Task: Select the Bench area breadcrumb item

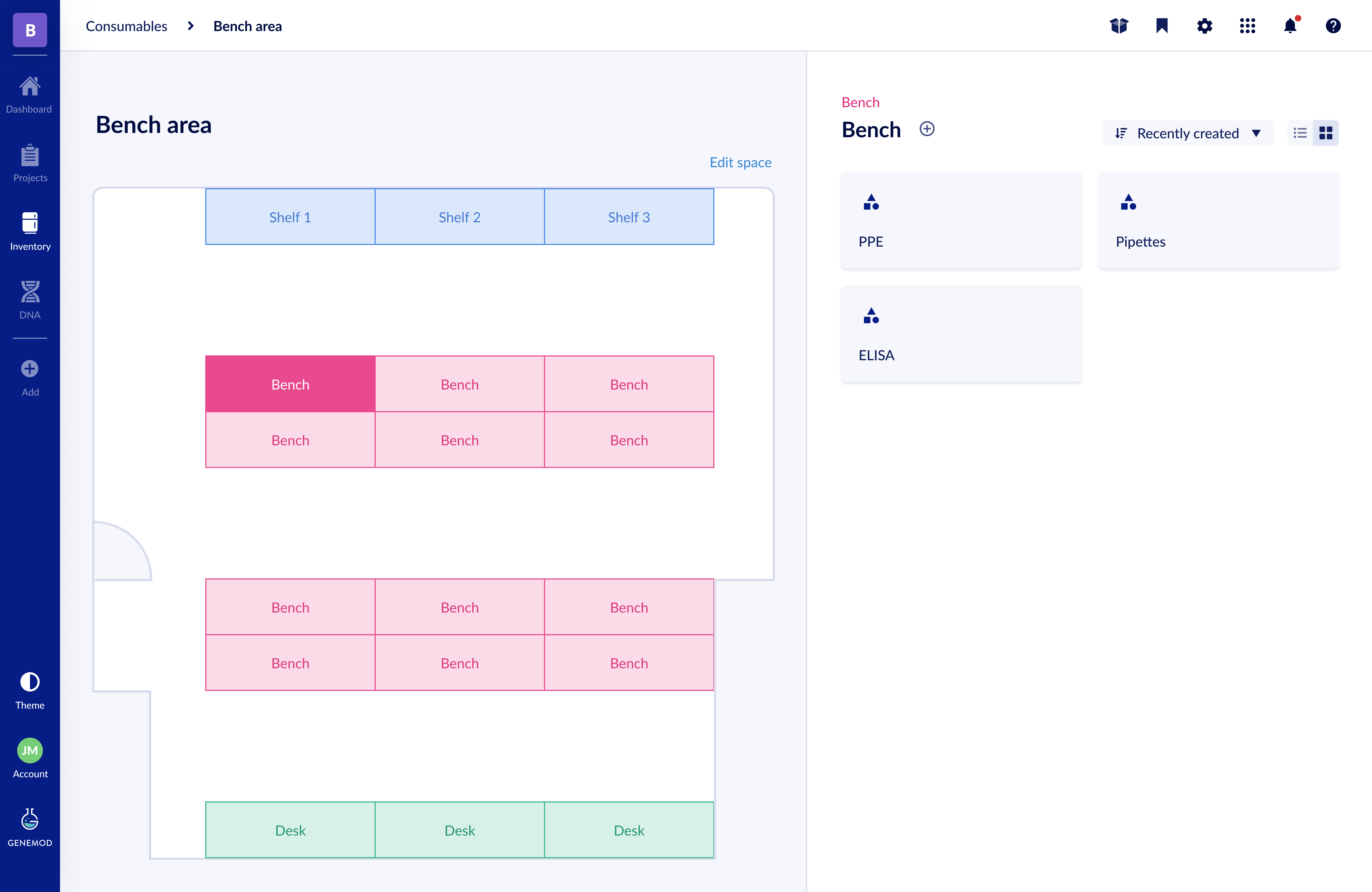Action: [x=247, y=26]
